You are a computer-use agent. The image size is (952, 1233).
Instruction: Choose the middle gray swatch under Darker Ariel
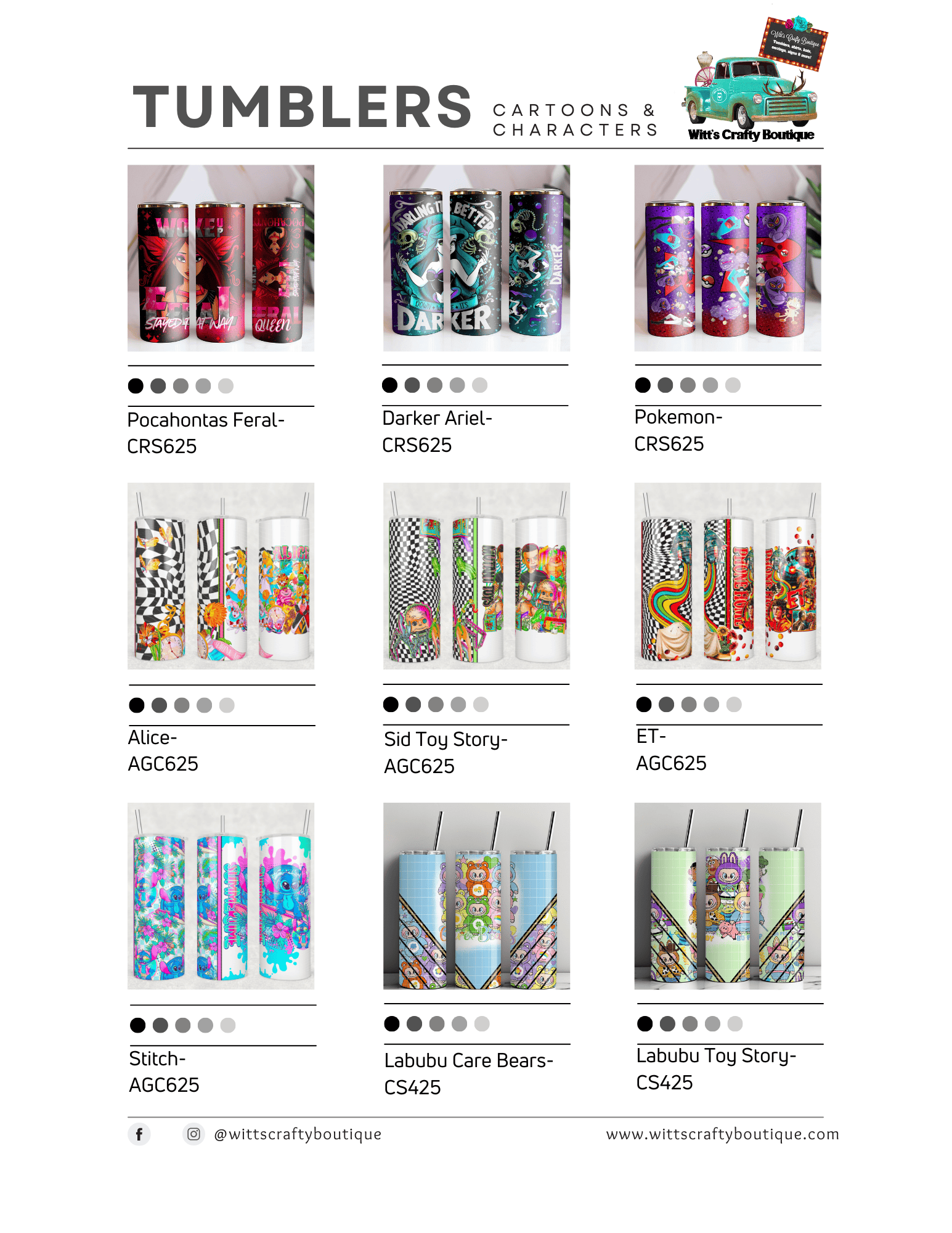click(434, 385)
